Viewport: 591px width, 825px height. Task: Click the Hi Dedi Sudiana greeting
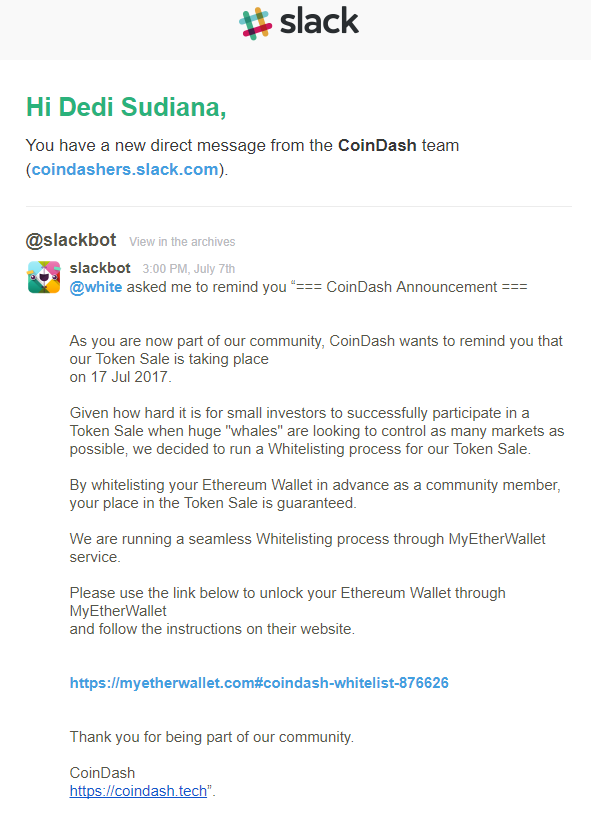126,107
